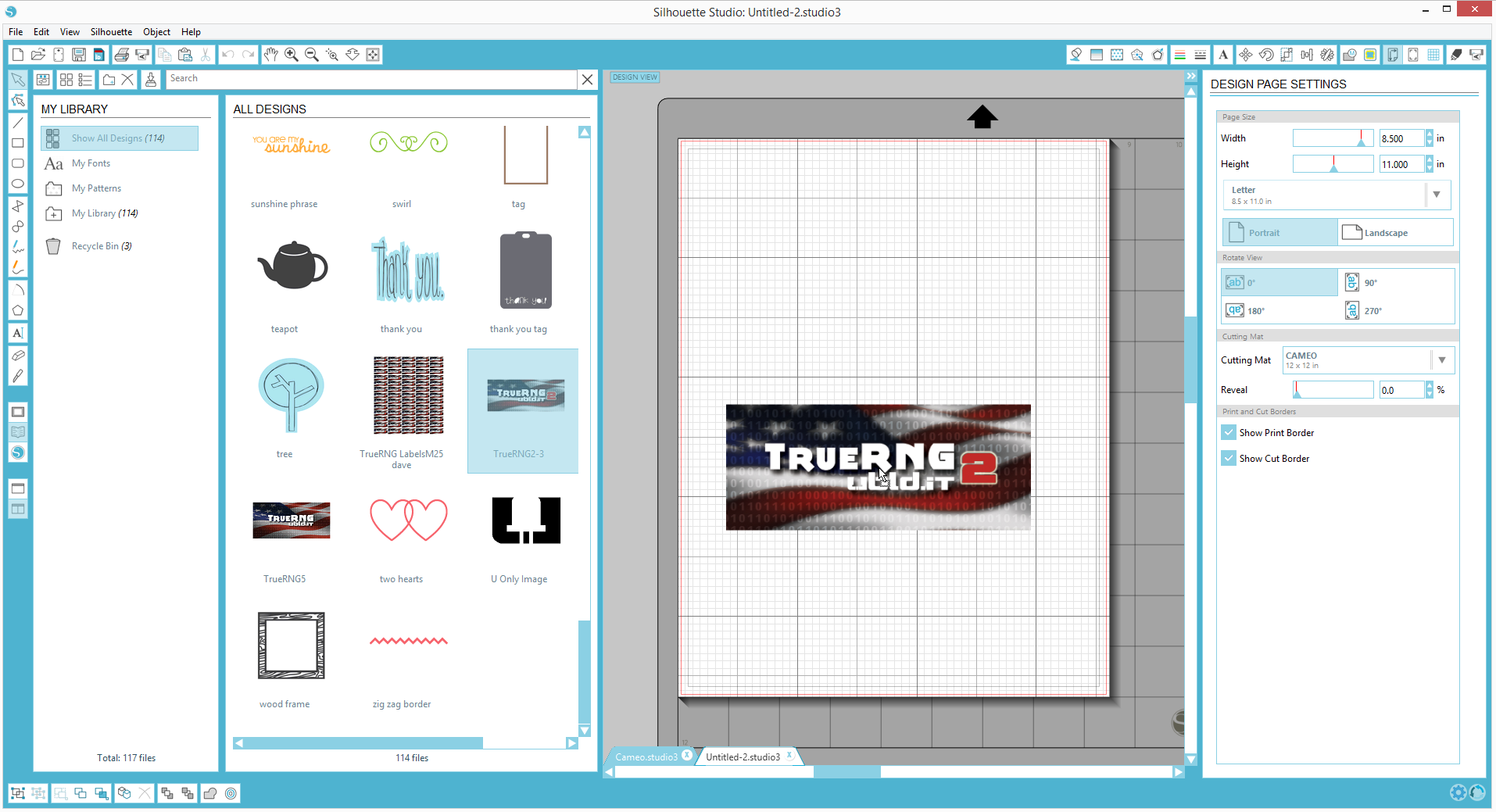The image size is (1496, 812).
Task: Increase the Width value with stepper arrow
Action: click(1430, 134)
